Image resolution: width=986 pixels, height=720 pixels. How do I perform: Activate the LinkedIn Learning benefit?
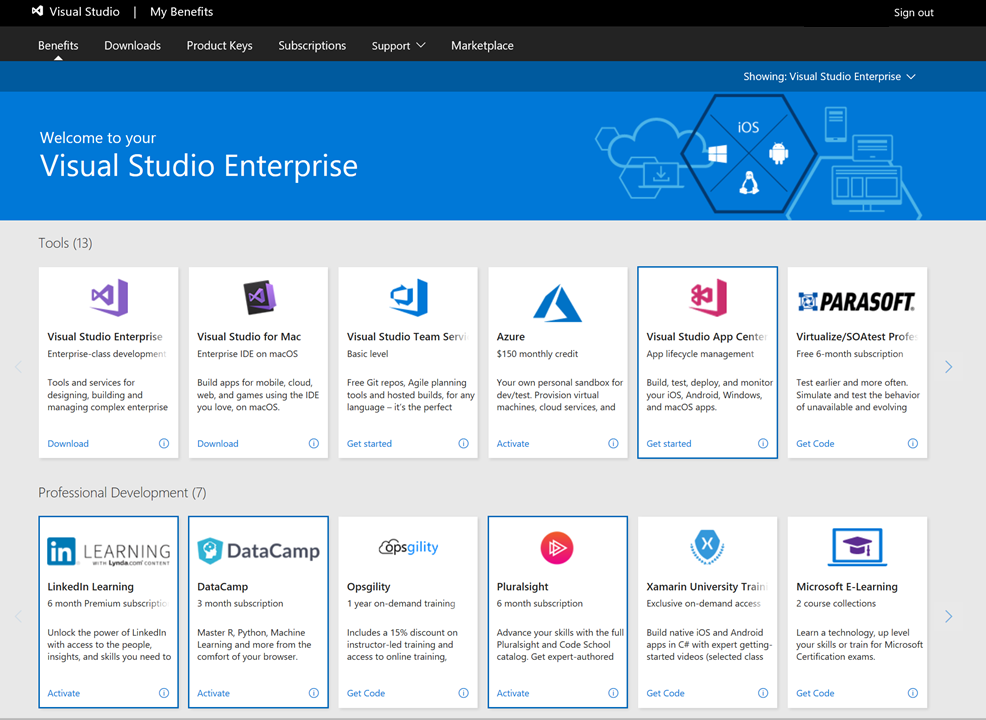coord(64,693)
